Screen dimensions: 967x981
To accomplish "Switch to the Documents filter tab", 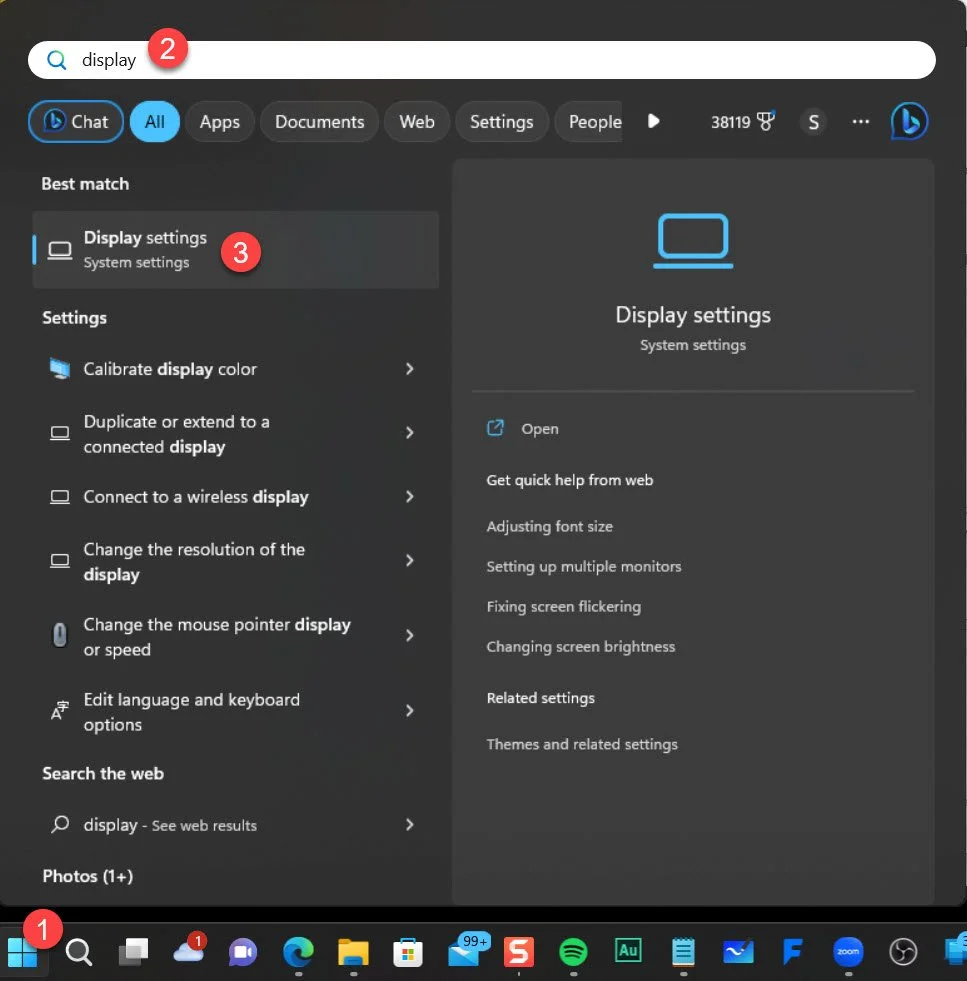I will click(x=318, y=121).
